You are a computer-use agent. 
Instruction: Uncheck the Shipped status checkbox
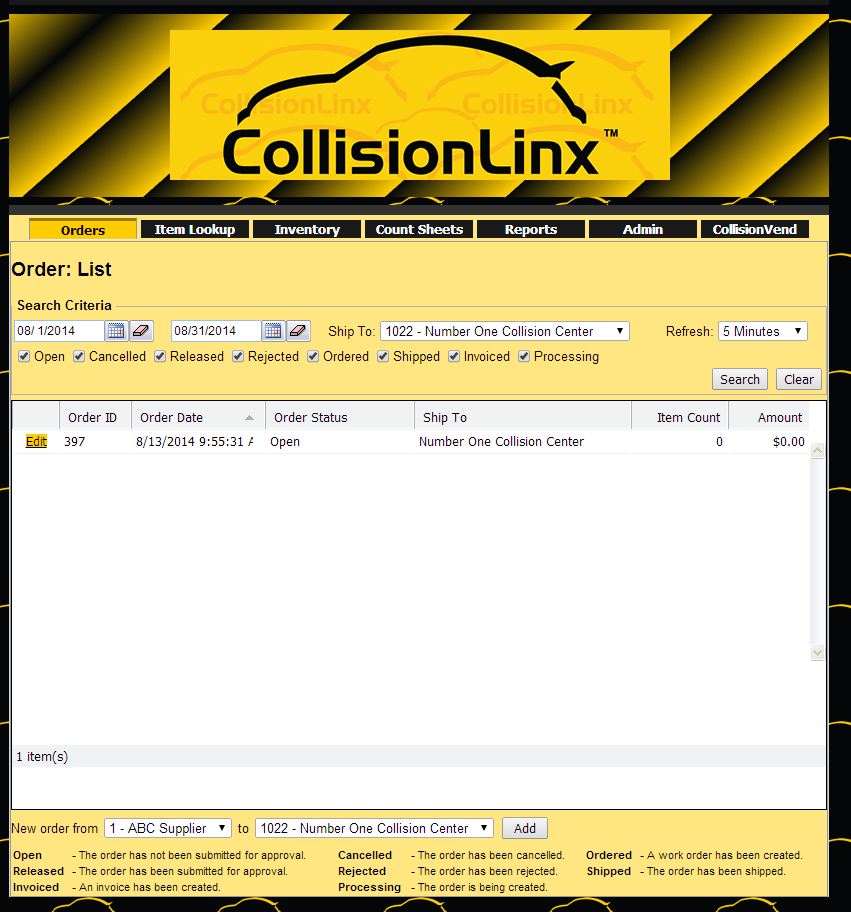click(x=383, y=357)
